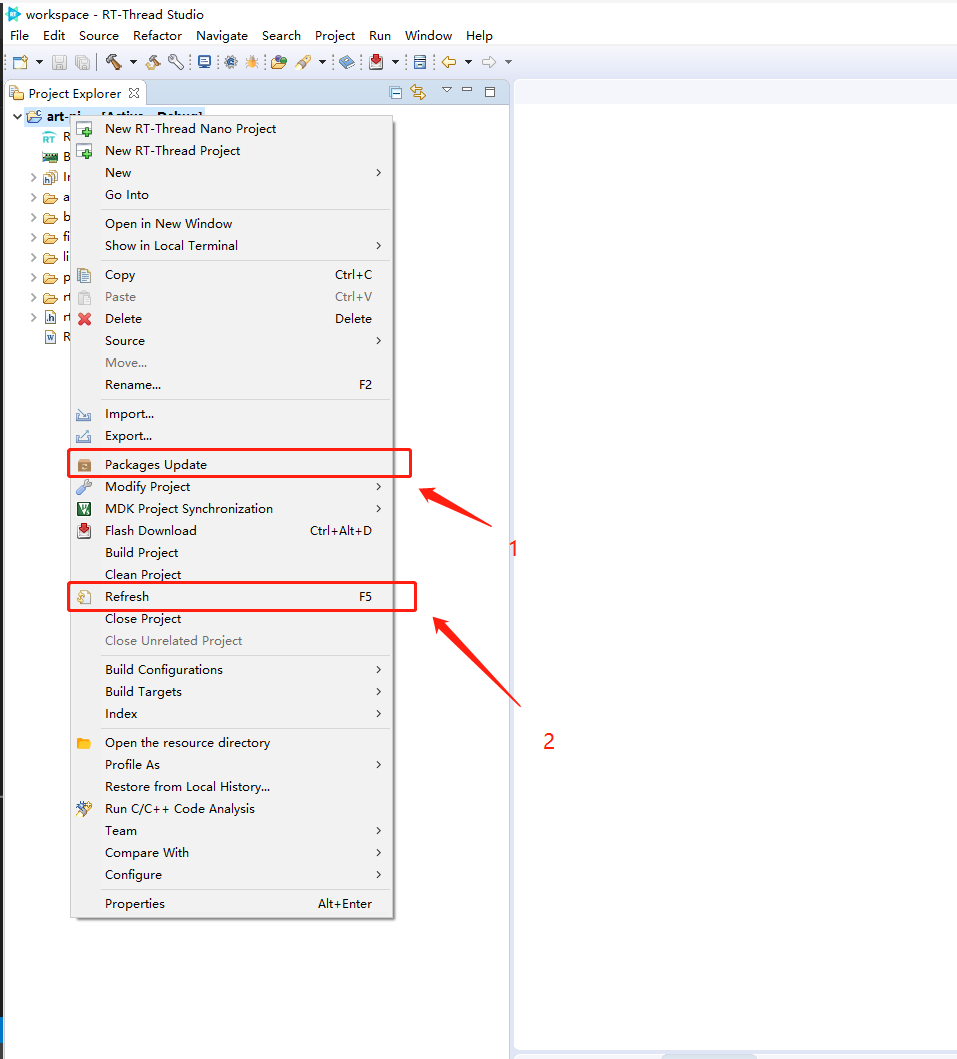Close the Project Explorer tab
957x1059 pixels.
tap(134, 93)
